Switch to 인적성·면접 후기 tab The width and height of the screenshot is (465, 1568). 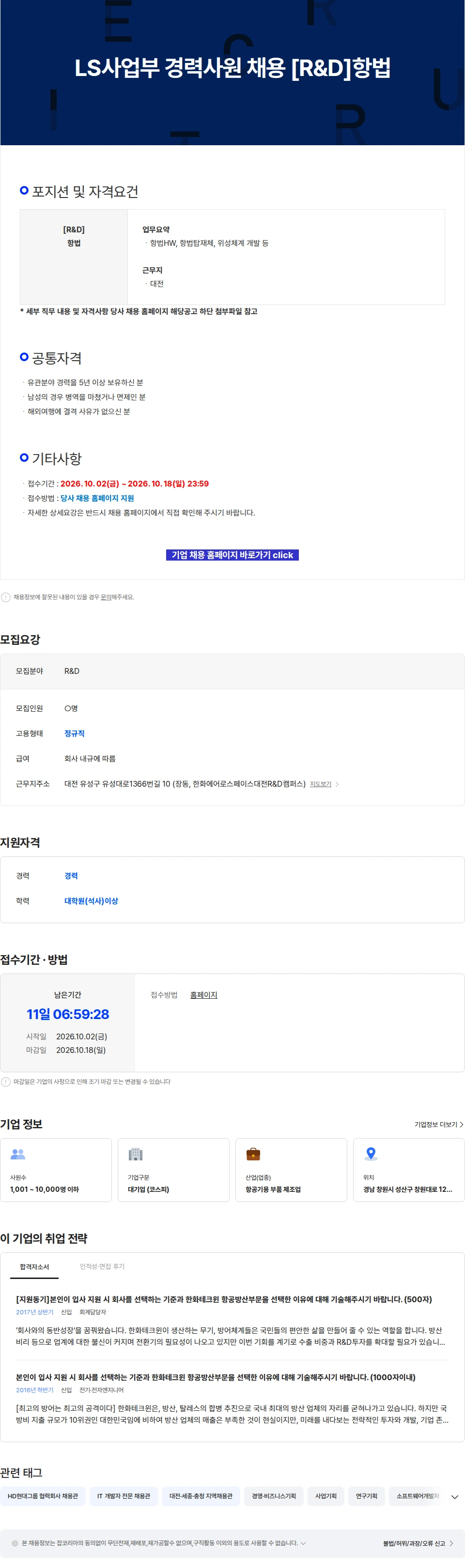[x=102, y=1266]
